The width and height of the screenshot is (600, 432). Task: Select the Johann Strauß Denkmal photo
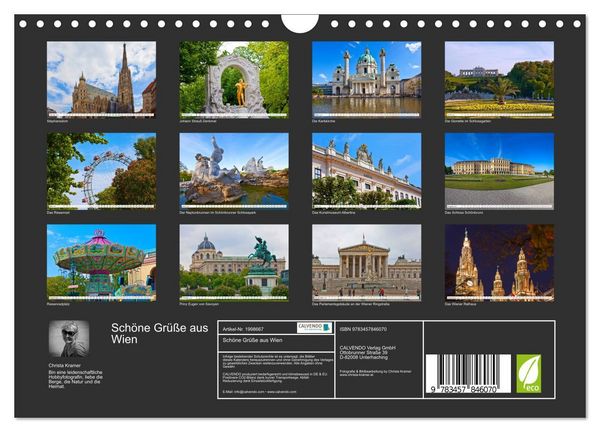[x=234, y=79]
